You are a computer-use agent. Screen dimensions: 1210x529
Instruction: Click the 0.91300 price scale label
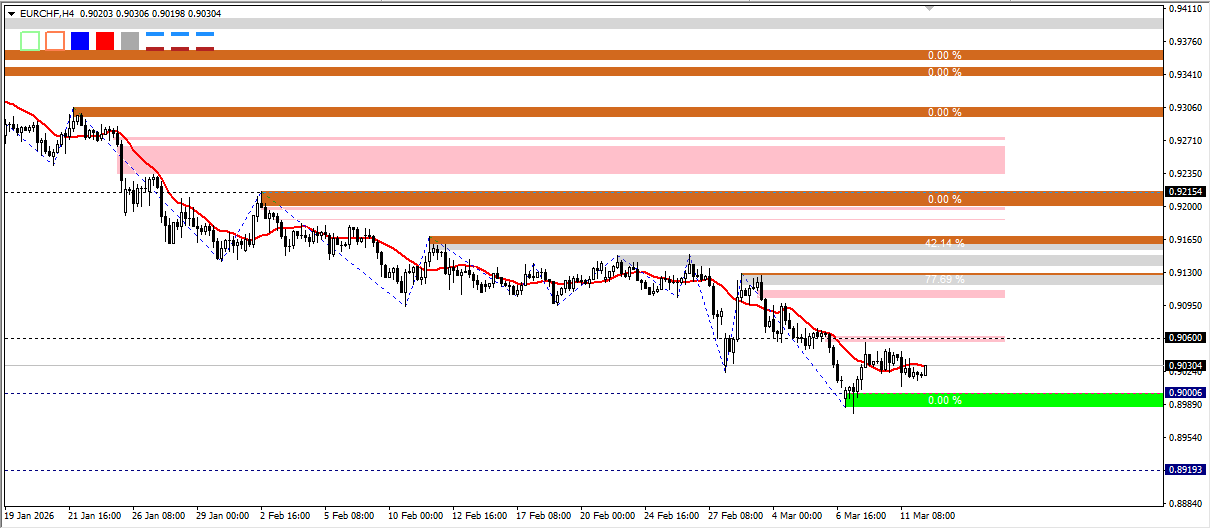(x=1186, y=273)
